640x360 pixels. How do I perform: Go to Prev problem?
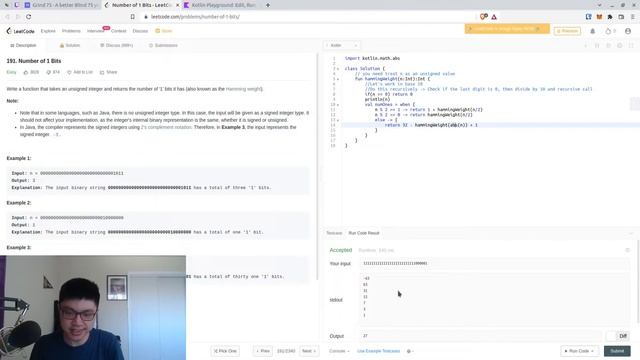[263, 351]
